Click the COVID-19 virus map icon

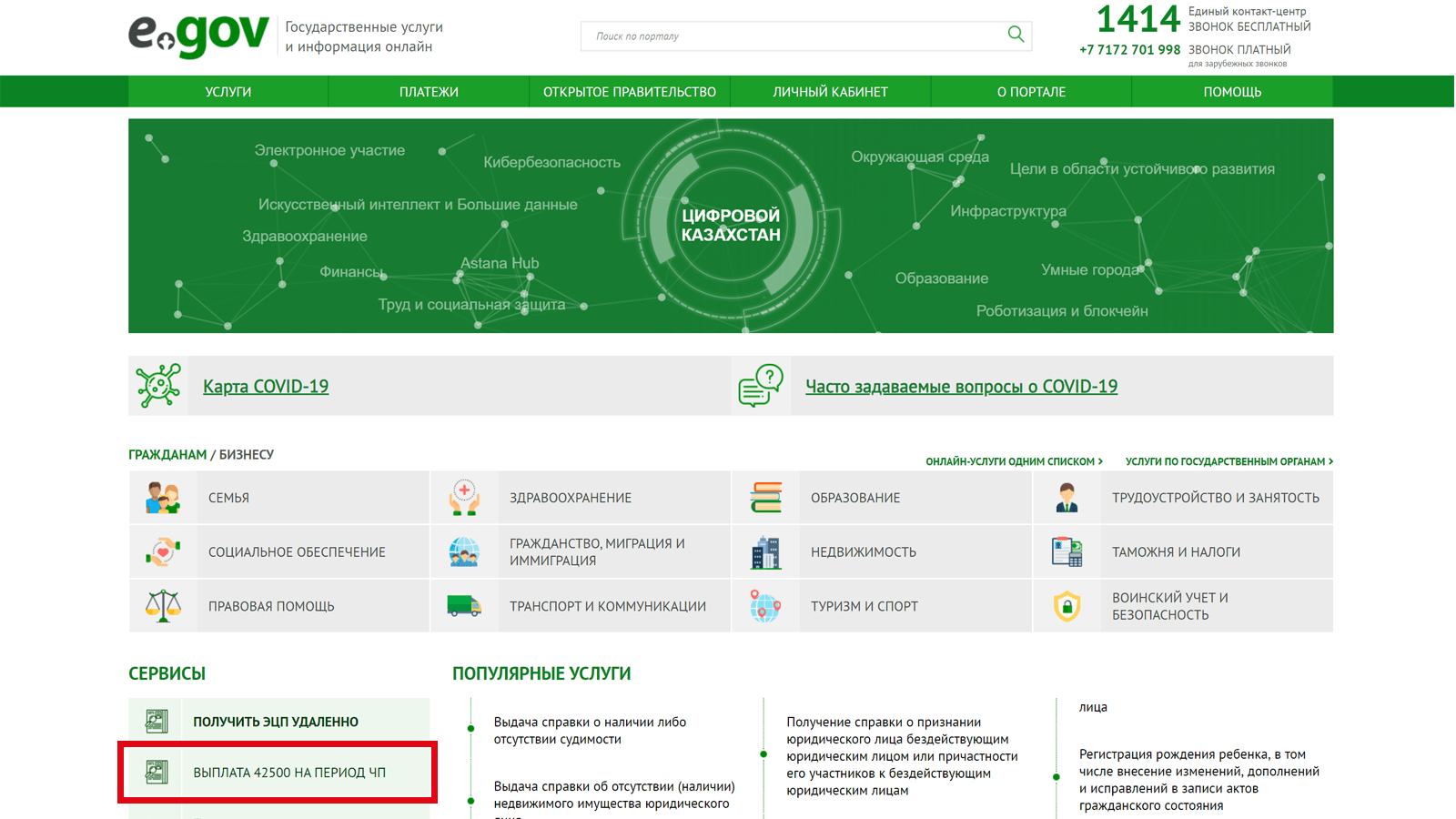[x=158, y=386]
